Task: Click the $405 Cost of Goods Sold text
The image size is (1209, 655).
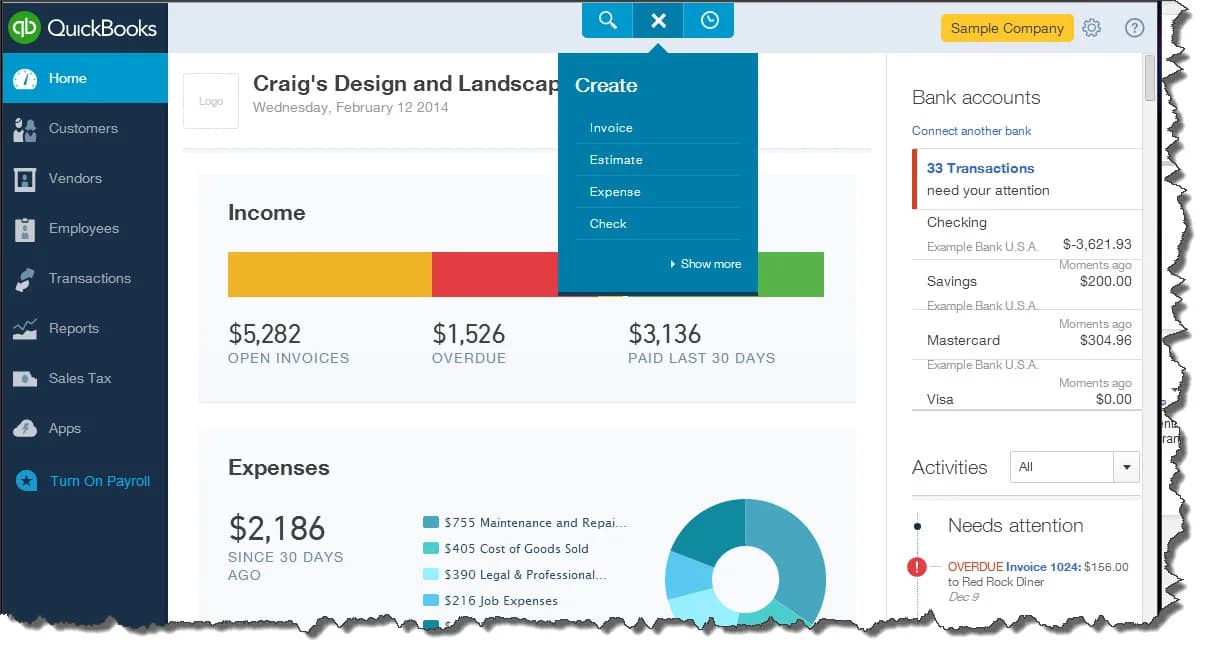Action: (x=516, y=548)
